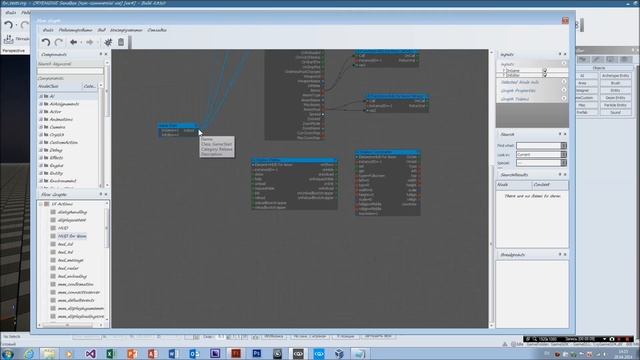
Task: Click the Components list vertical scrollbar
Action: tap(101, 135)
